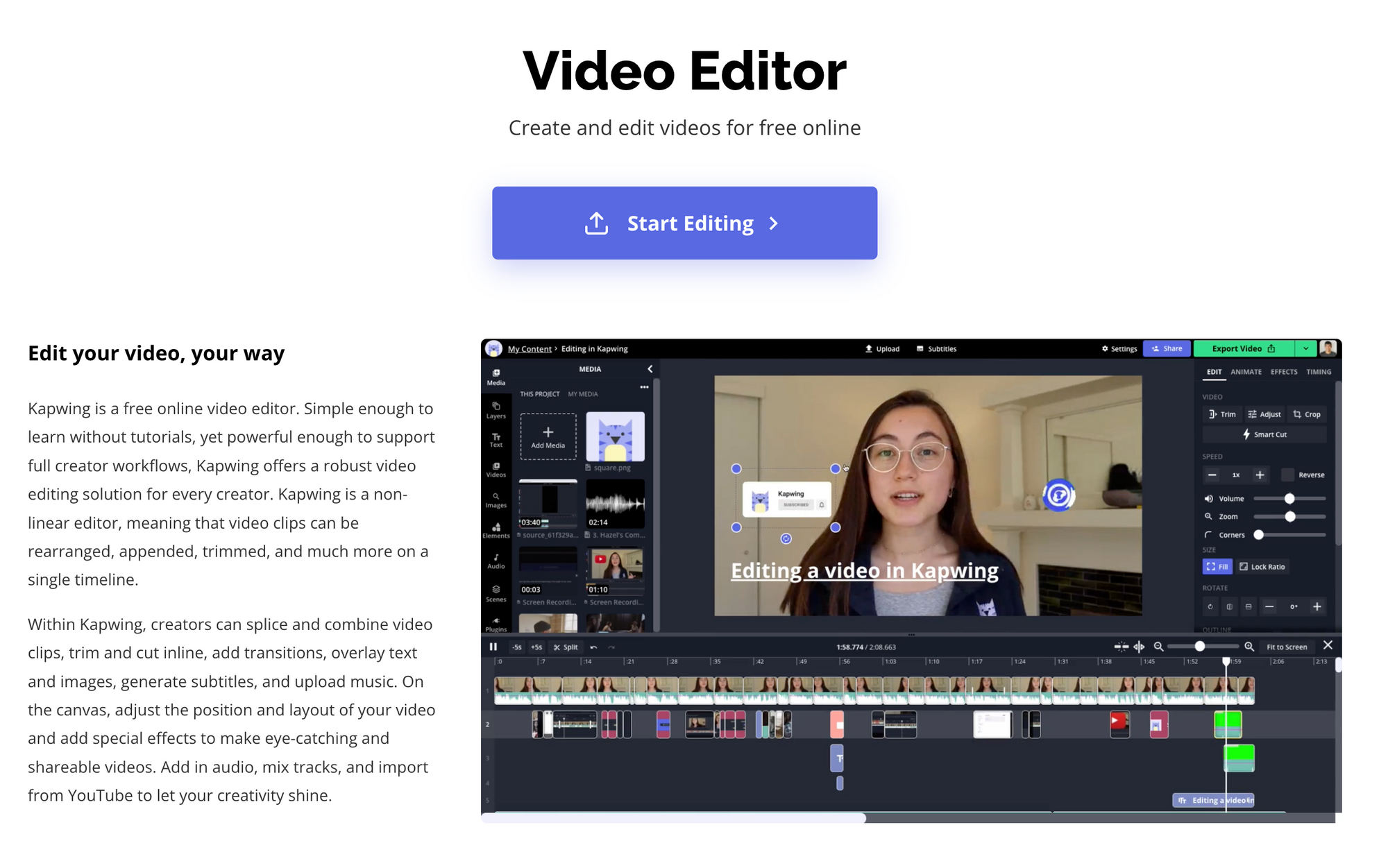
Task: Toggle the Fill size option
Action: tap(1217, 567)
